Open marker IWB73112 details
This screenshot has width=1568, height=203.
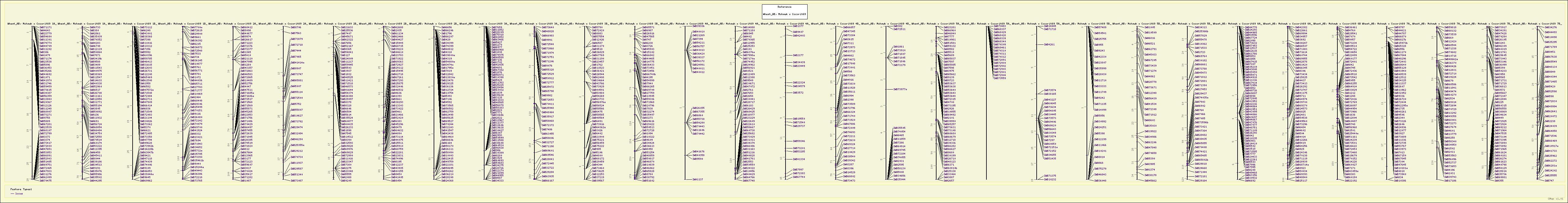coord(146,27)
